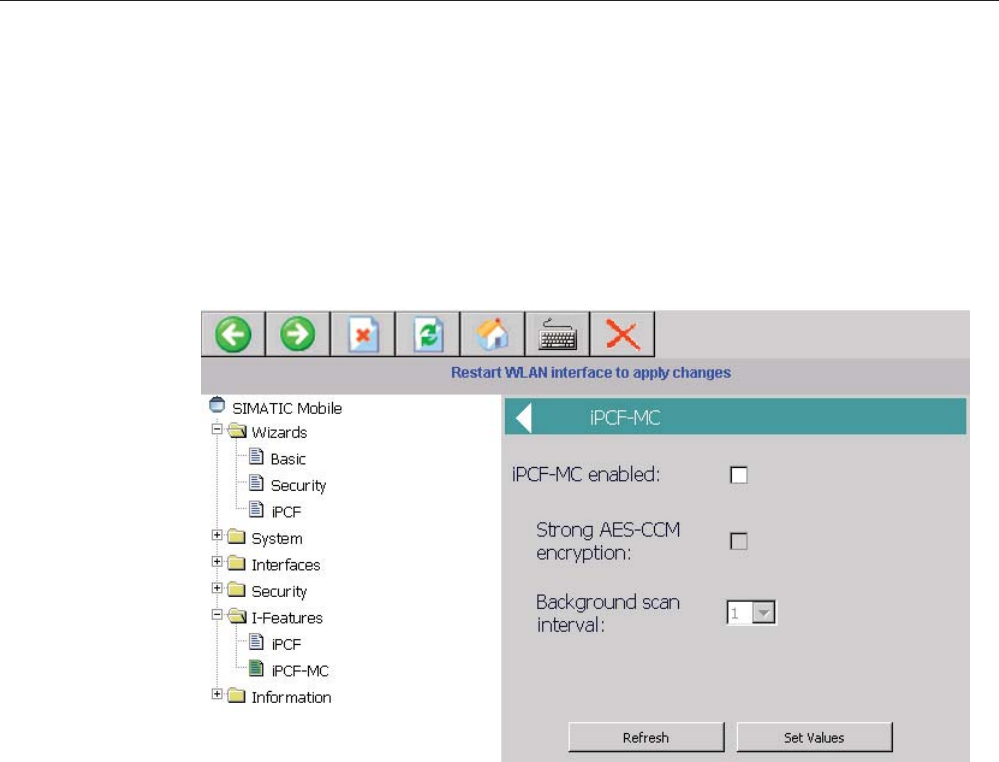Click the Security folder icon in tree

[236, 590]
